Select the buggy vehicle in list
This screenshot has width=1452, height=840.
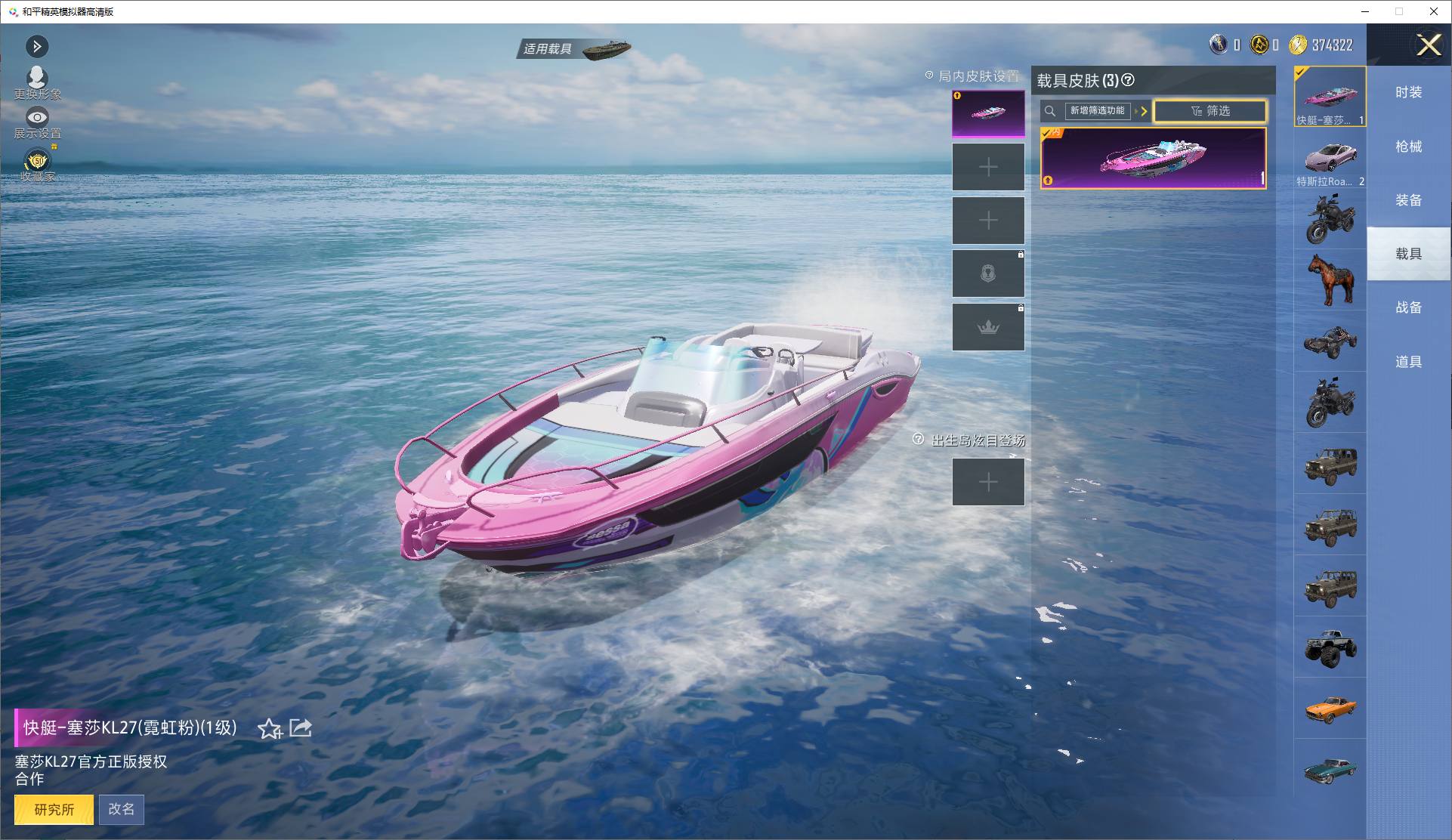tap(1330, 341)
